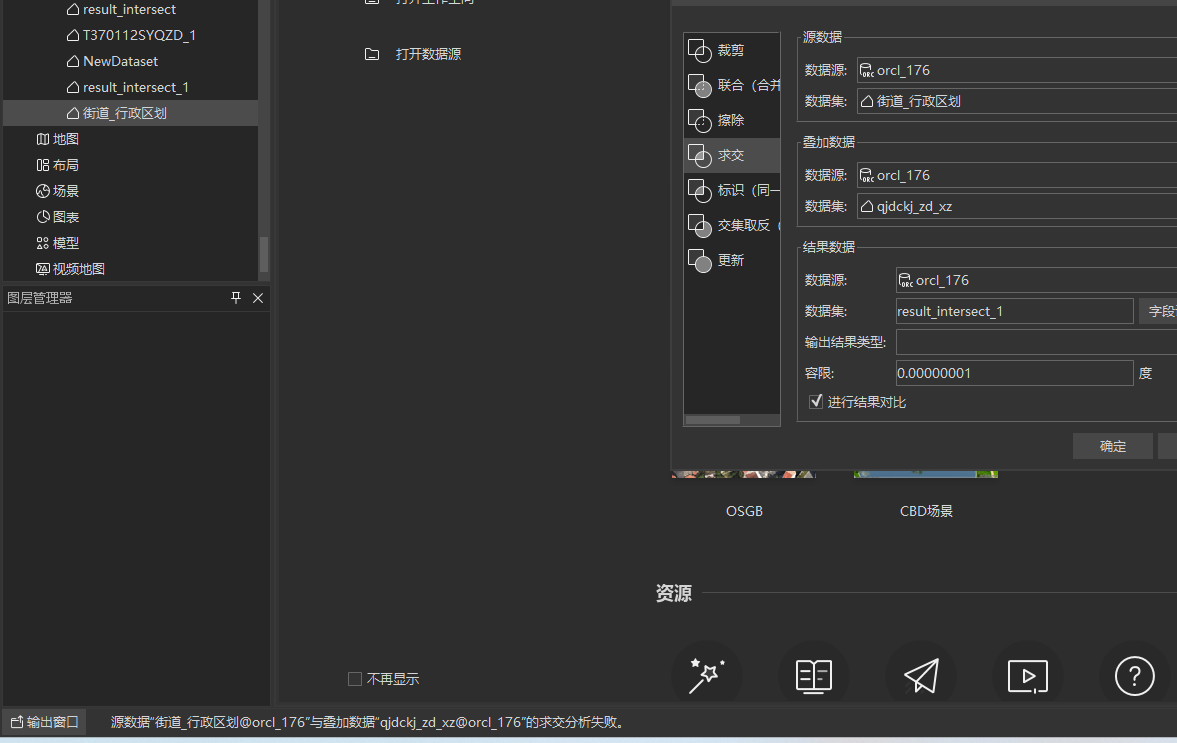
Task: Open the question mark help icon
Action: pyautogui.click(x=1134, y=676)
